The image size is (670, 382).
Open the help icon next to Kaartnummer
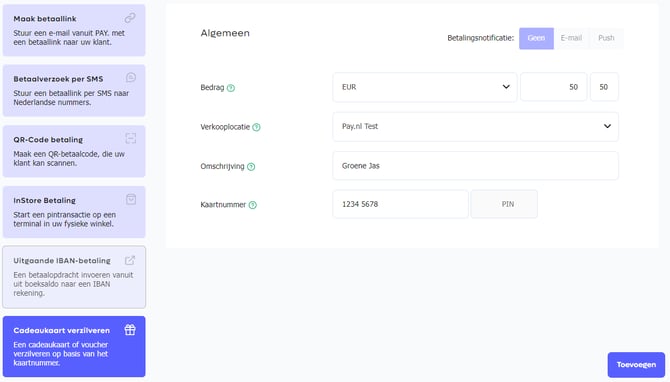click(253, 205)
